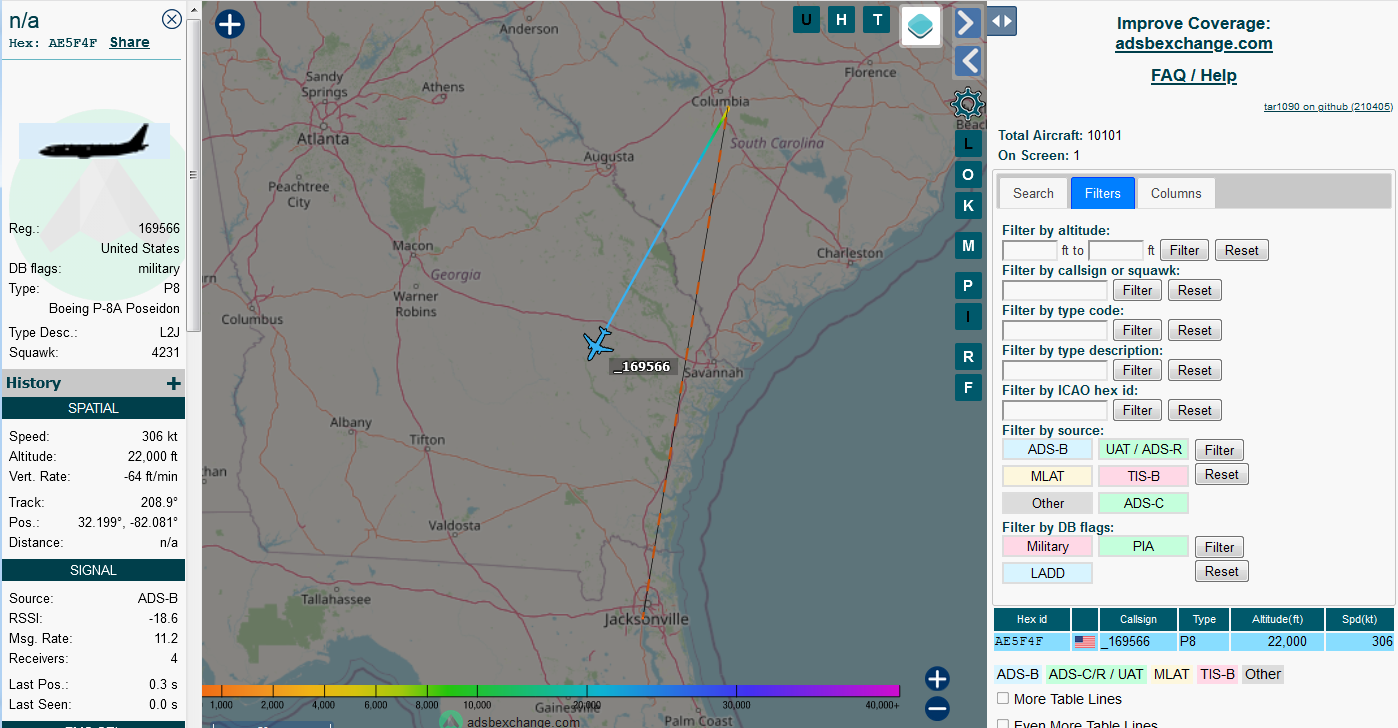The image size is (1398, 728).
Task: Select TIS-B source filter option
Action: (1144, 476)
